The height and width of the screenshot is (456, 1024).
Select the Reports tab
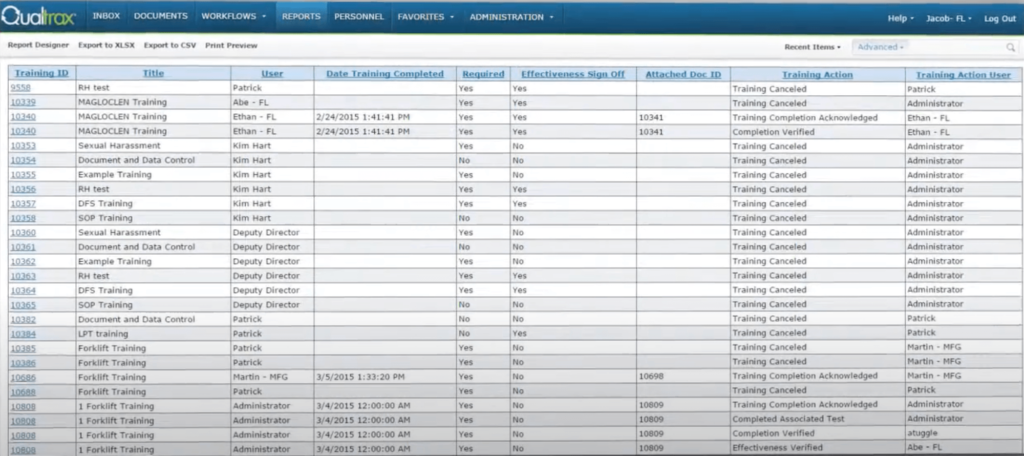[x=301, y=17]
